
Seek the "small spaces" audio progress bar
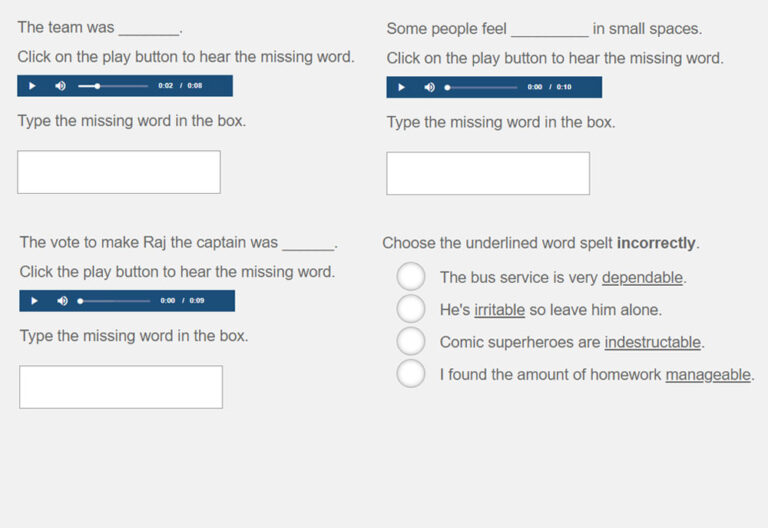[484, 87]
